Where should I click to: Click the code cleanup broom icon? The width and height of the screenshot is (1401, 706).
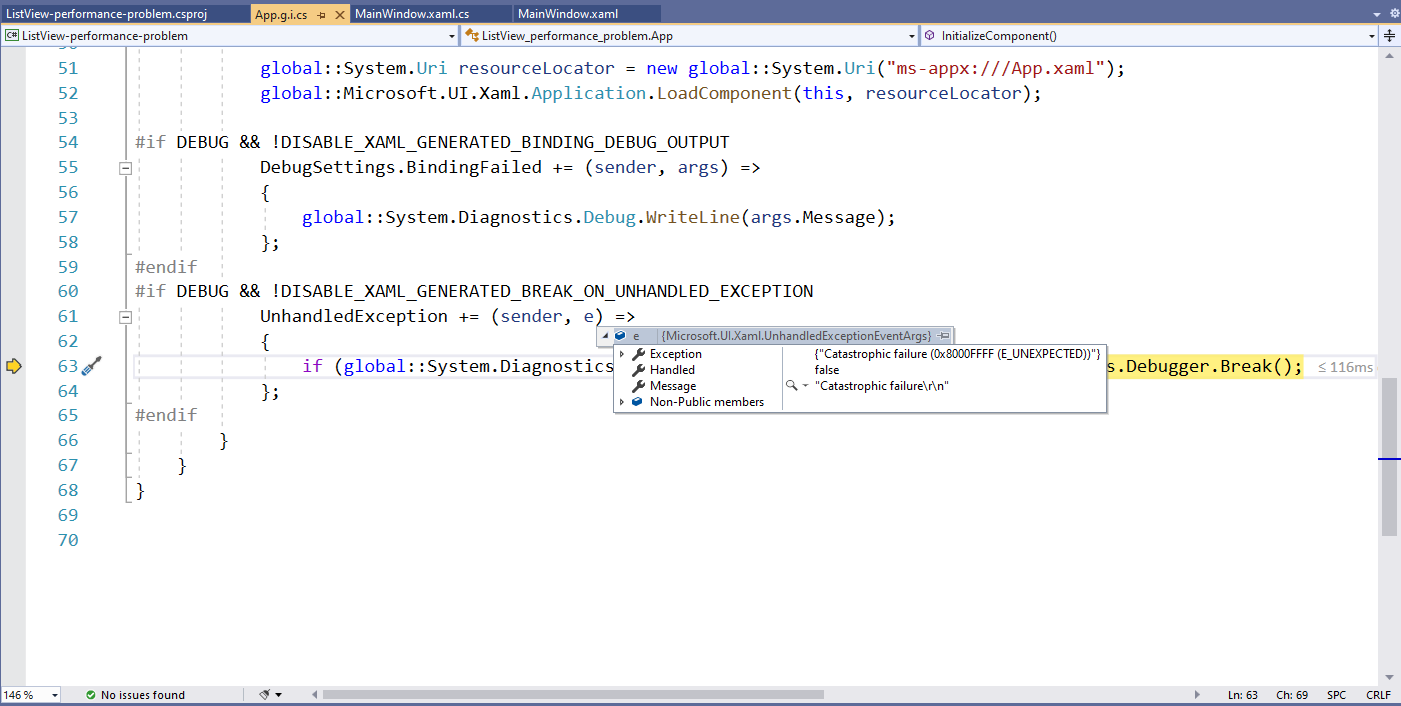pyautogui.click(x=265, y=695)
